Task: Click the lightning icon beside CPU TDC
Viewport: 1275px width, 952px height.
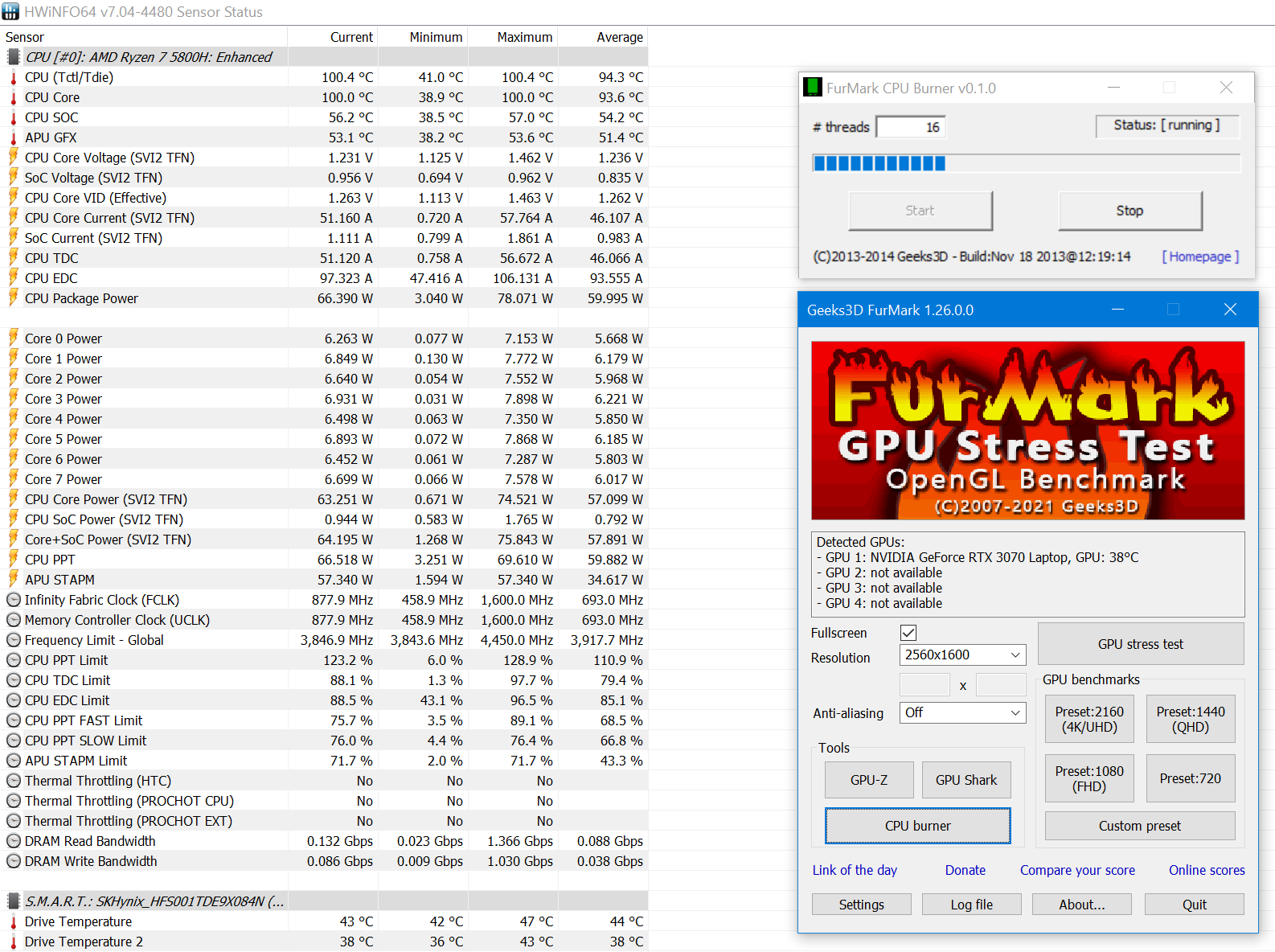Action: [13, 257]
